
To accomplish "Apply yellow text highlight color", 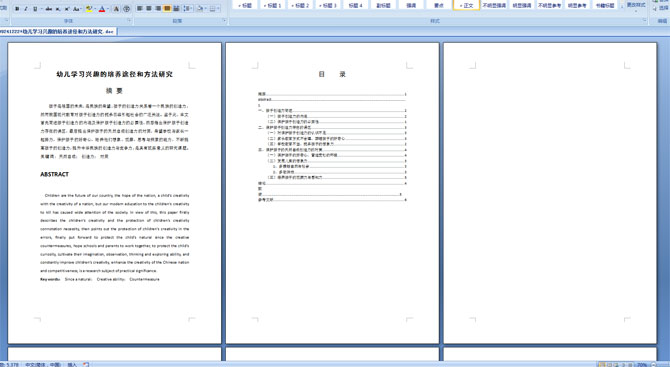I will pyautogui.click(x=89, y=9).
